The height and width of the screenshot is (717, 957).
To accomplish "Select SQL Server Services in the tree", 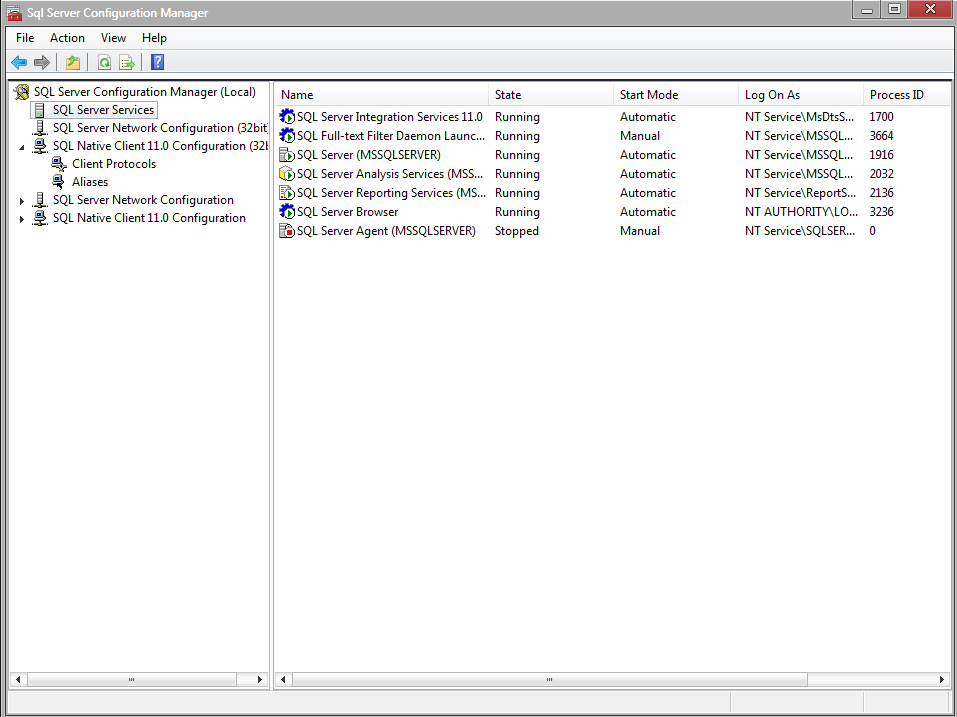I will tap(103, 110).
